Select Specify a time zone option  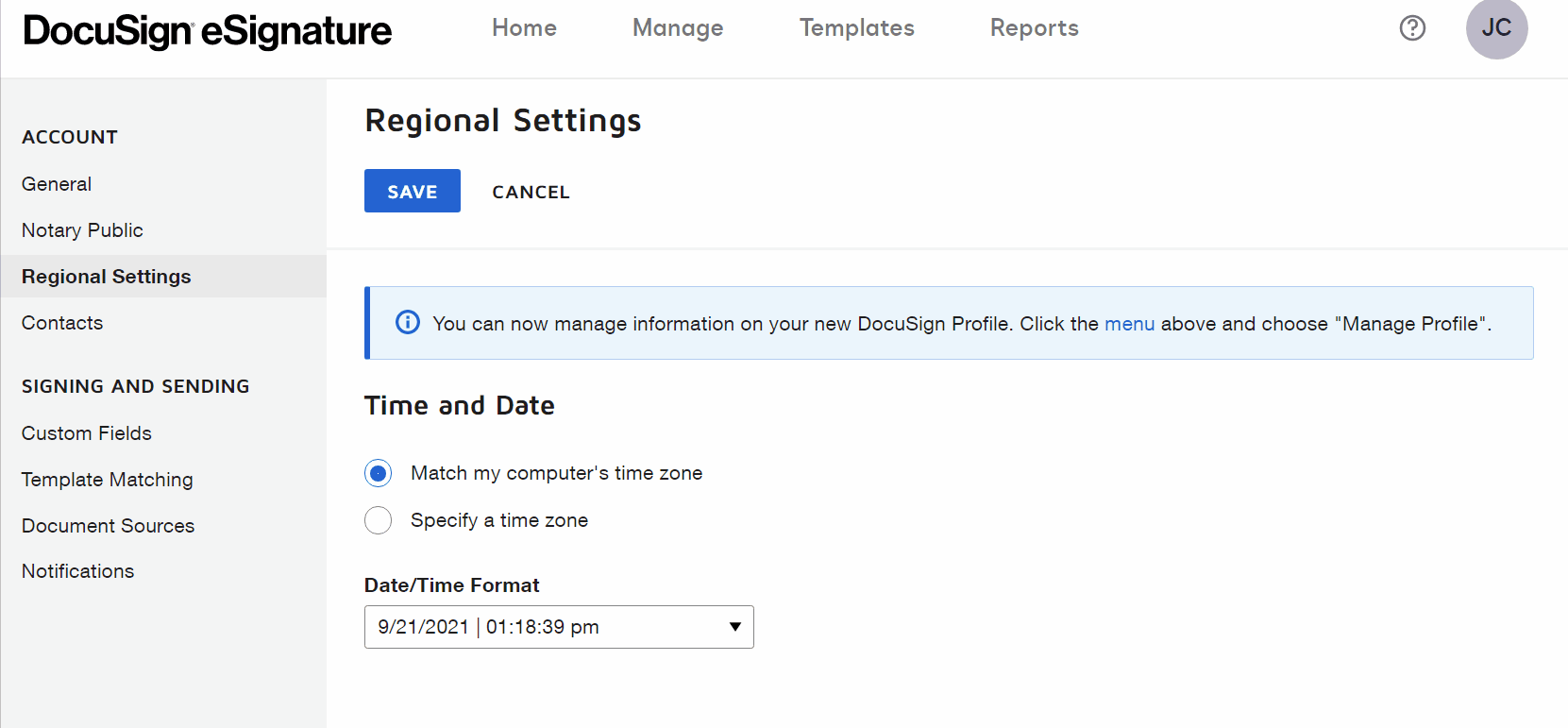(x=379, y=520)
